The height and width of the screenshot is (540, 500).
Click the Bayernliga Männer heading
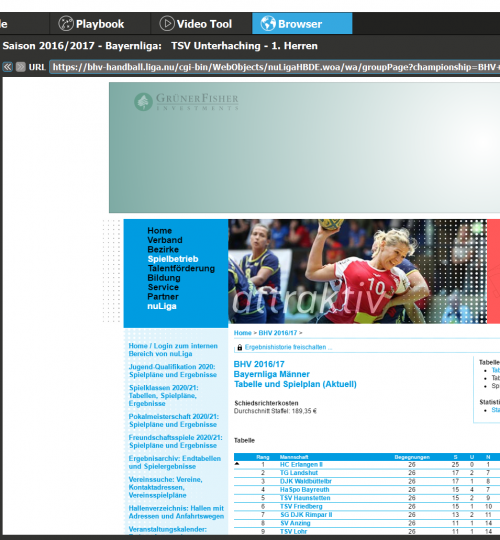(272, 374)
